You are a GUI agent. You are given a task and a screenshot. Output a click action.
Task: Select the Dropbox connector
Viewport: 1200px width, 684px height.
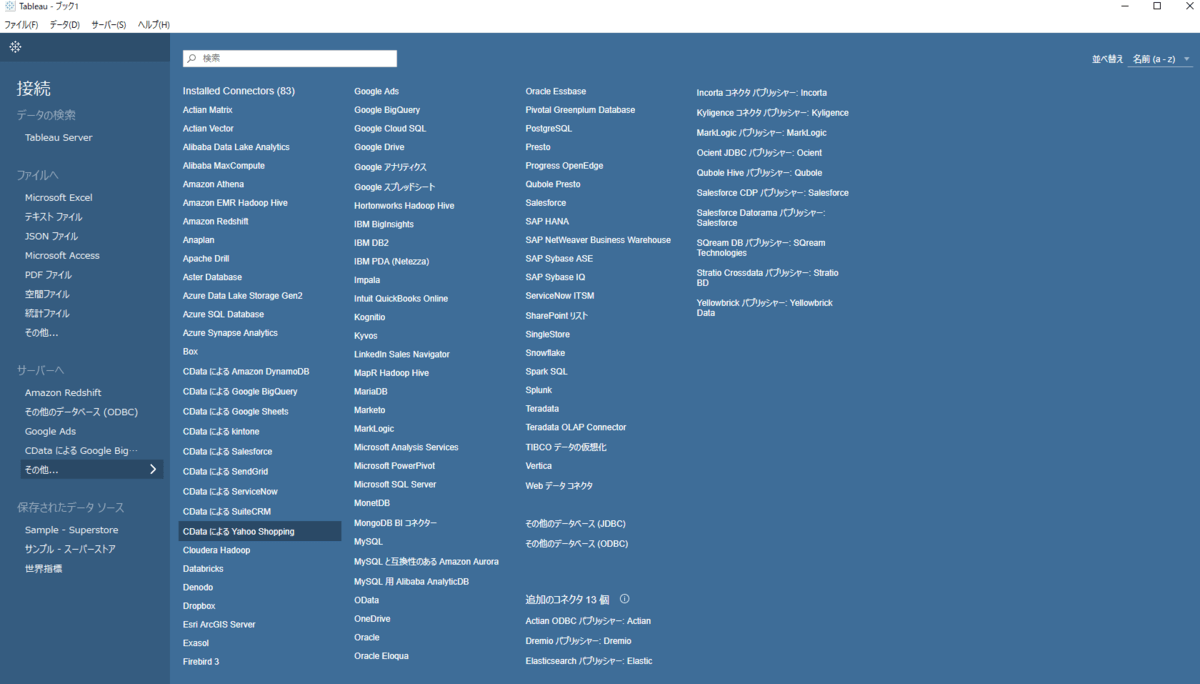[x=199, y=606]
